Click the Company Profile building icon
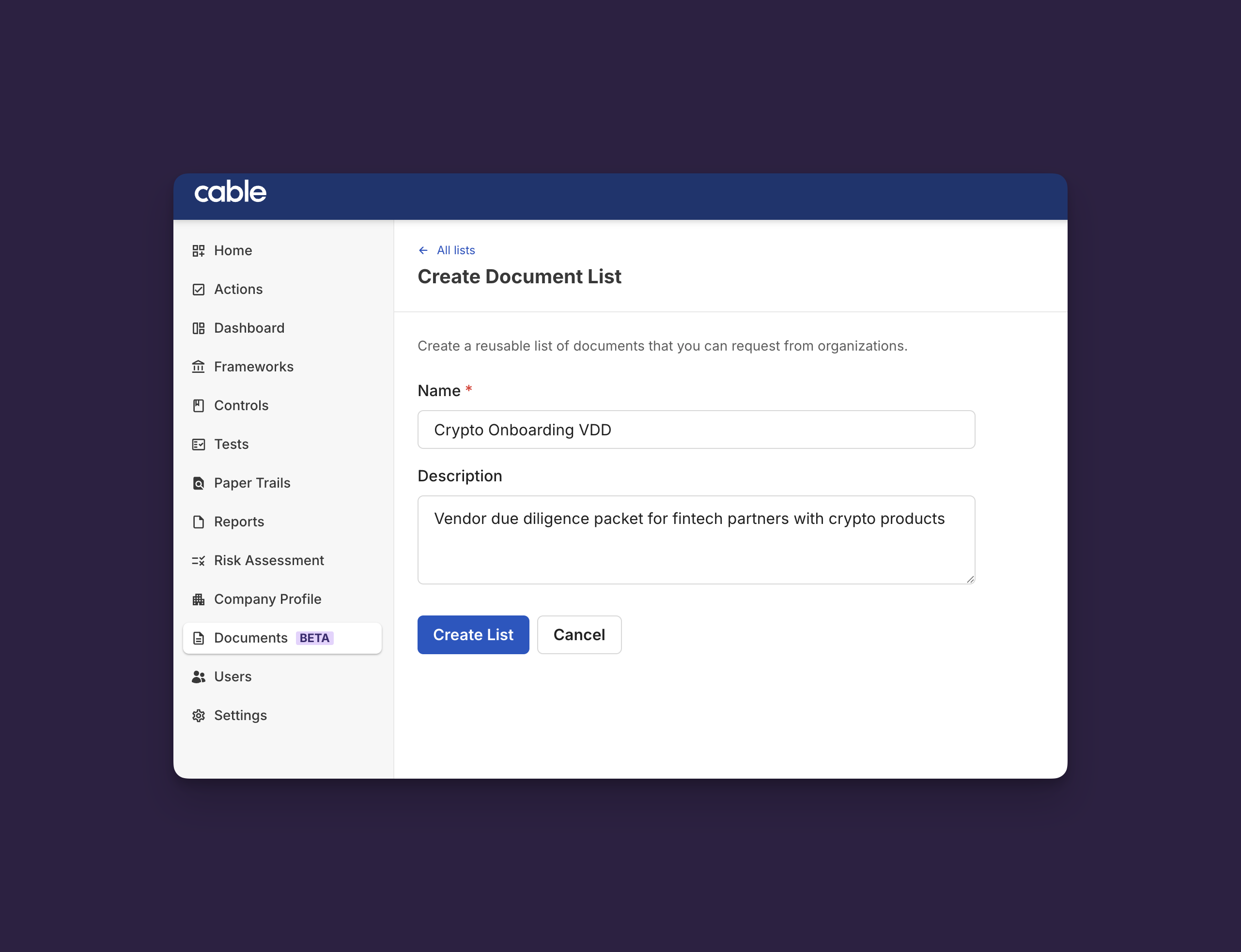The height and width of the screenshot is (952, 1241). point(199,599)
